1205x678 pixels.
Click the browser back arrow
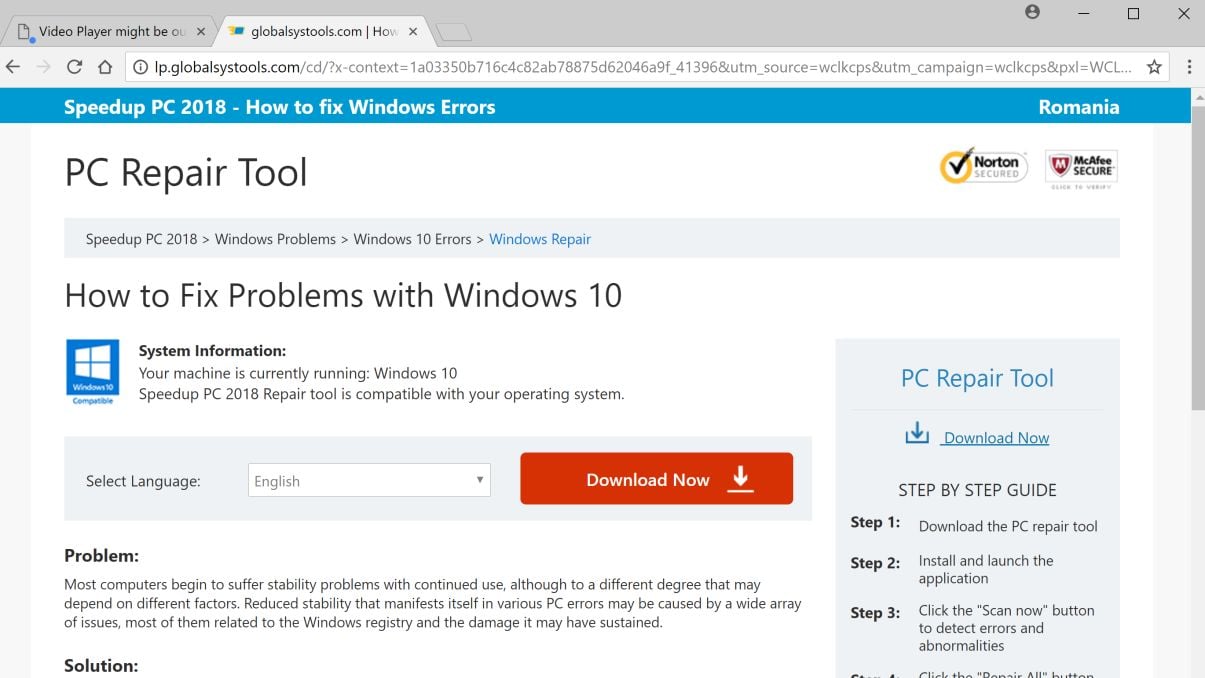point(13,67)
